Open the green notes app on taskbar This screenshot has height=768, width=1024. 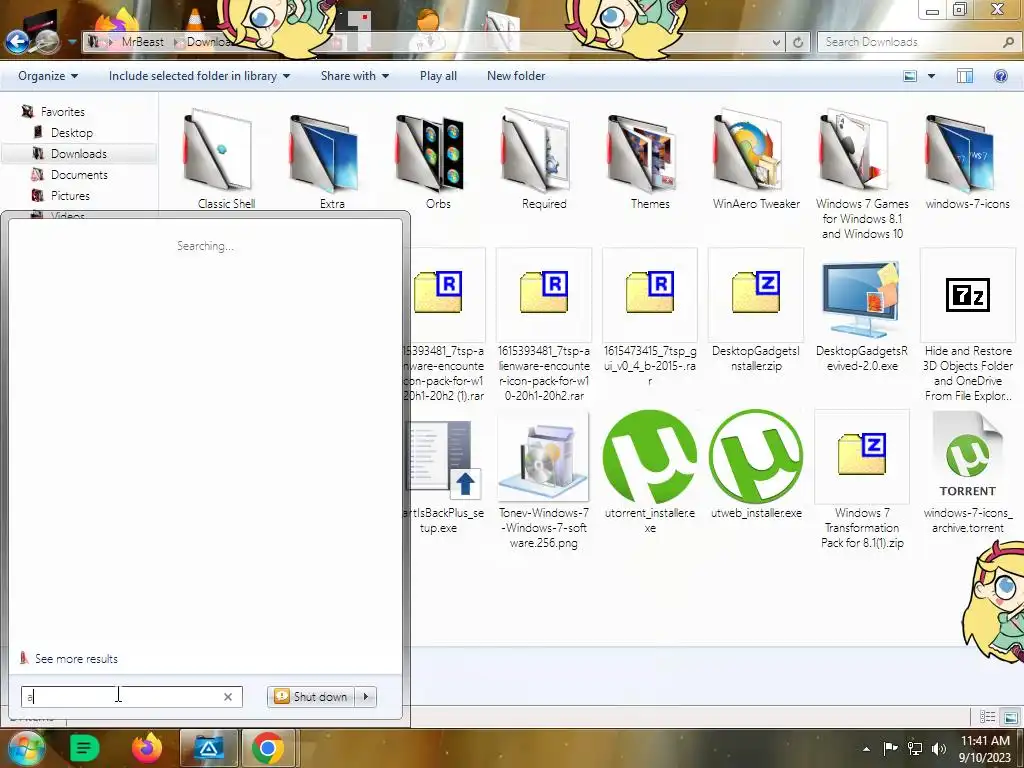pyautogui.click(x=84, y=748)
